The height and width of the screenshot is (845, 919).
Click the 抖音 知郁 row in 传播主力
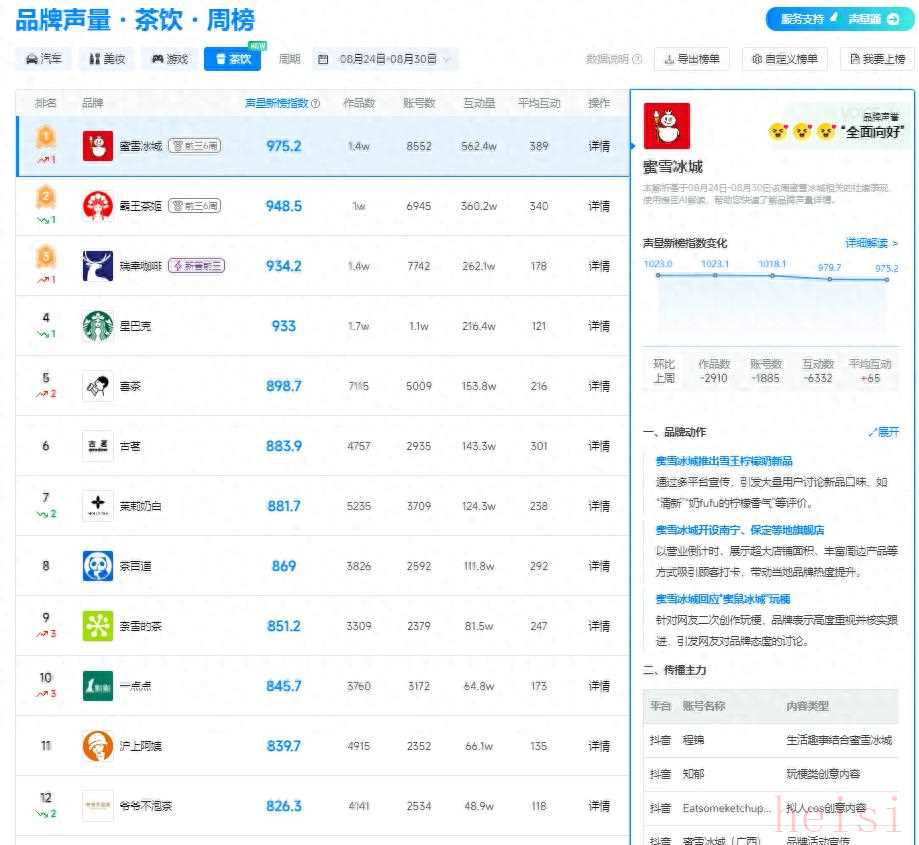[x=771, y=774]
